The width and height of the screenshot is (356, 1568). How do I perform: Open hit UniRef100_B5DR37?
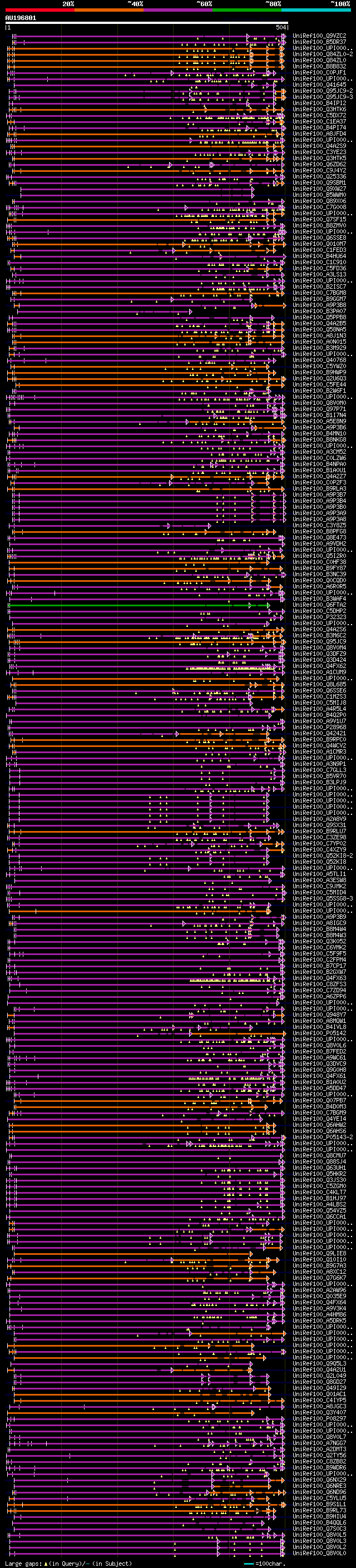(x=319, y=42)
